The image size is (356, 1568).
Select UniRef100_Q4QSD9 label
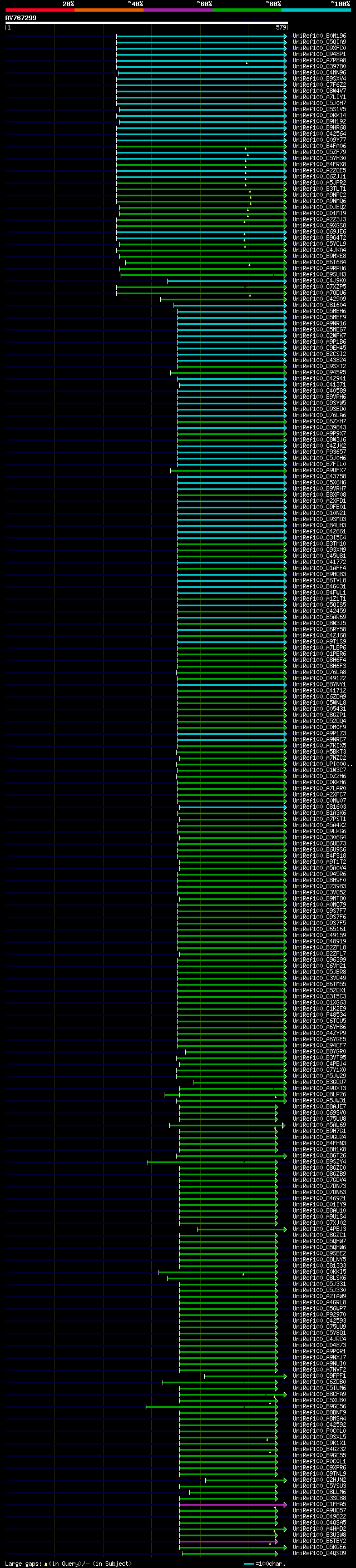[x=319, y=1553]
